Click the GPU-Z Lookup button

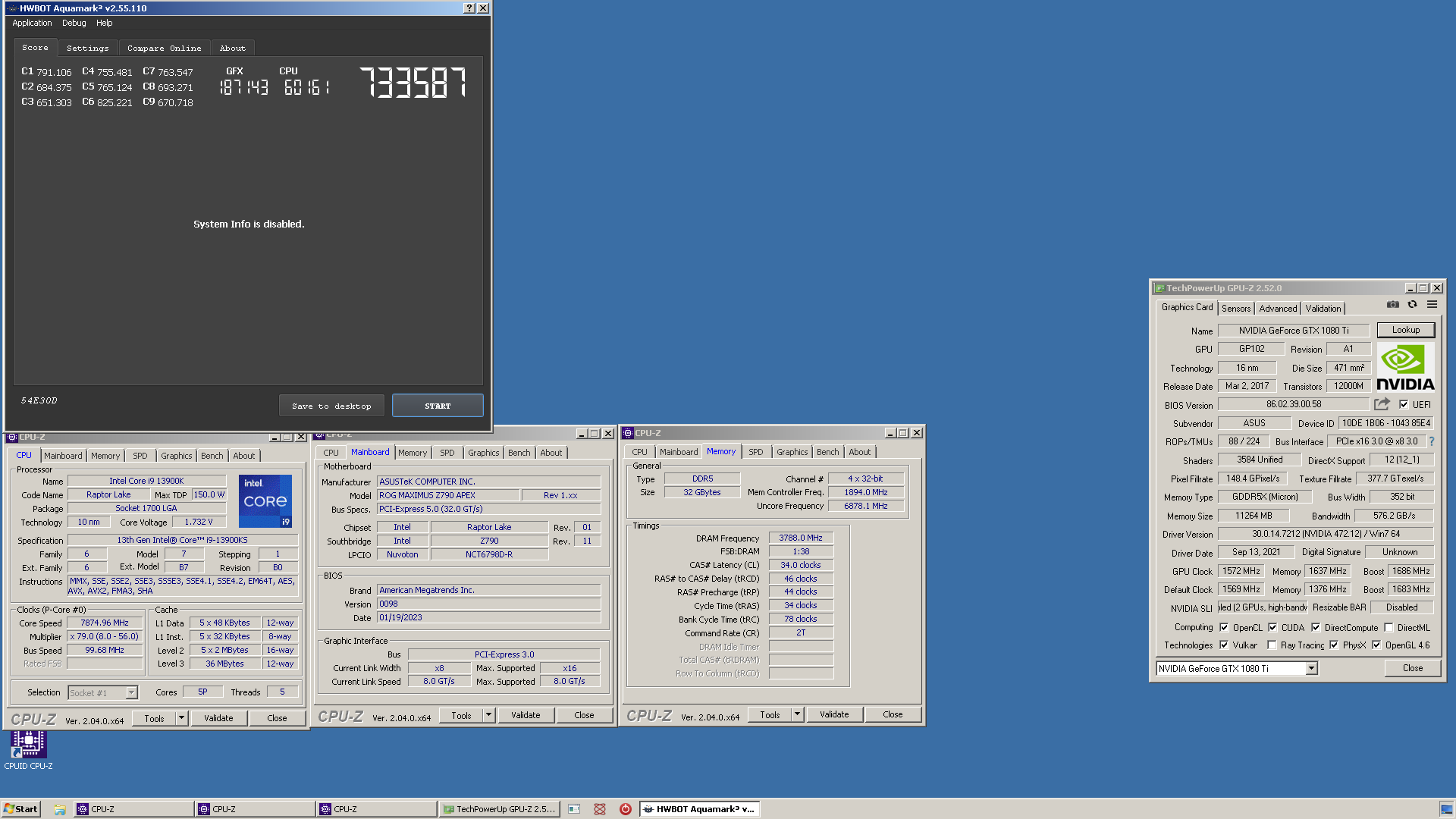[1406, 330]
